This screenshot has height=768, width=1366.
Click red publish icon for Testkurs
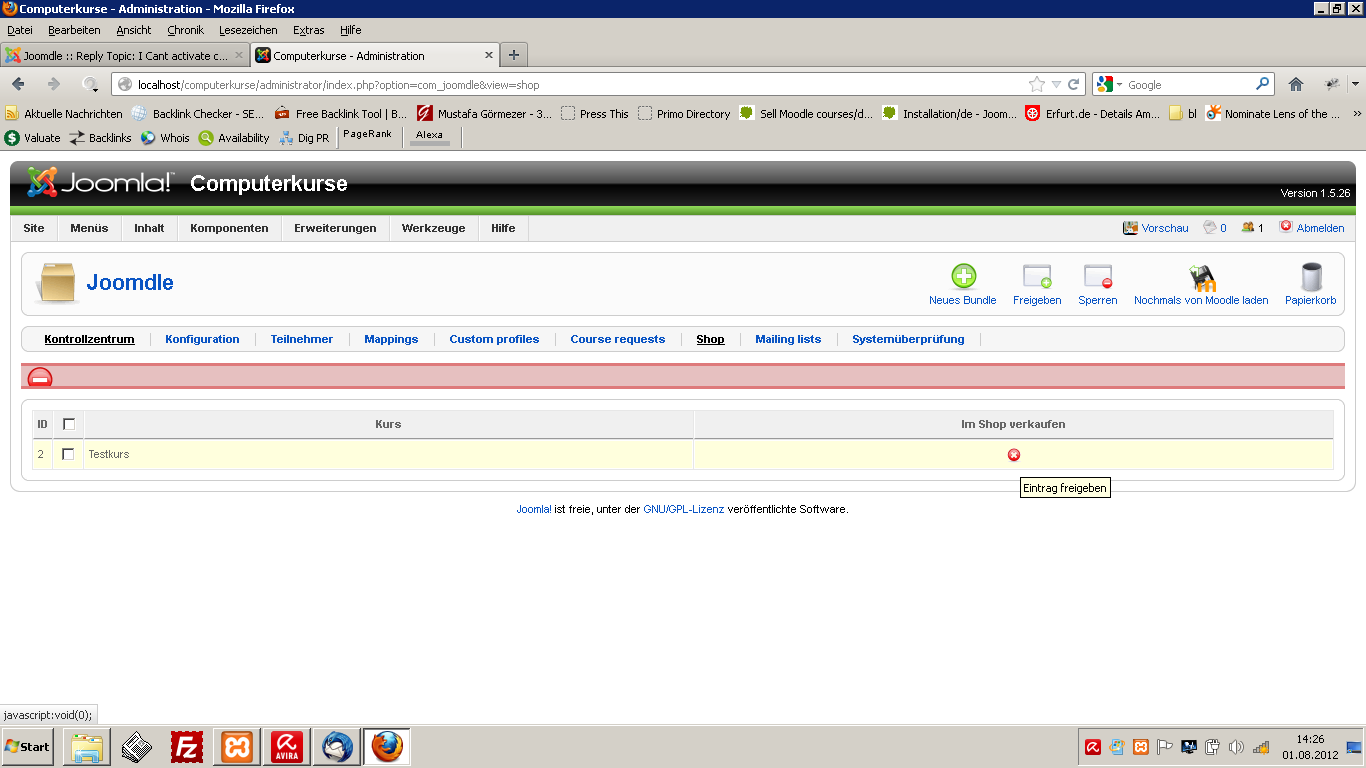[x=1013, y=455]
